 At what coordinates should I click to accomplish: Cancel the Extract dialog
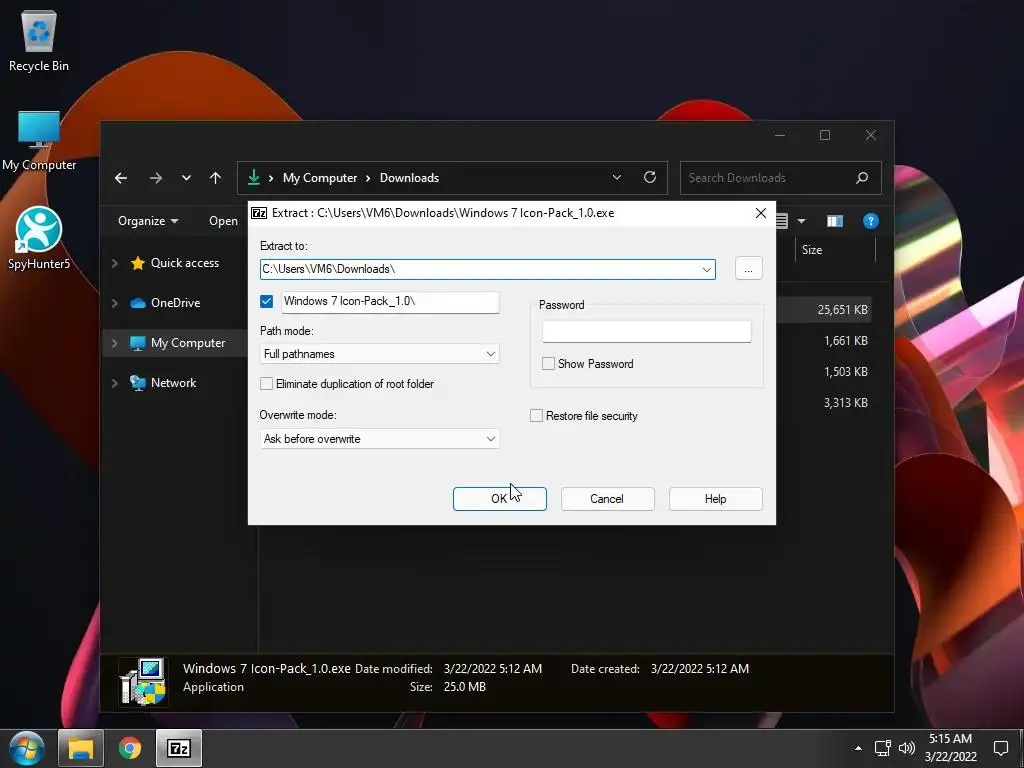pos(607,499)
